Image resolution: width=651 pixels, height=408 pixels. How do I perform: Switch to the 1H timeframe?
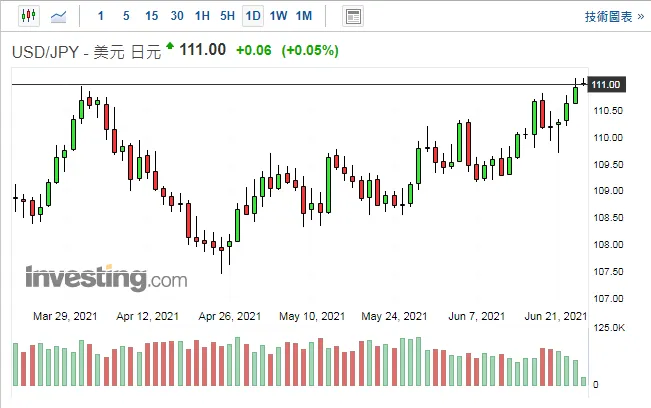[x=202, y=16]
